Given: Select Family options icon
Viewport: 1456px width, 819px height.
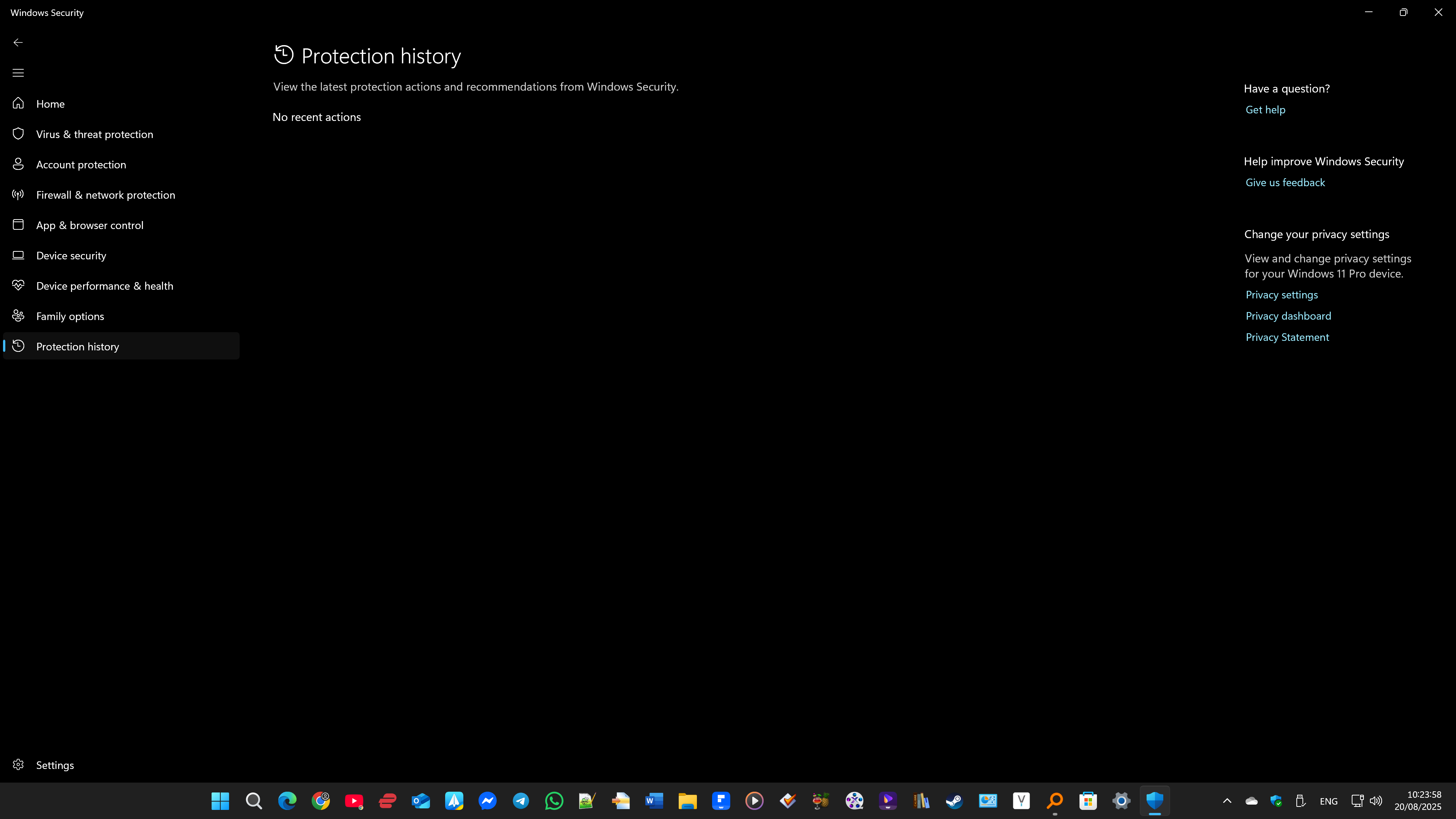Looking at the screenshot, I should (18, 316).
